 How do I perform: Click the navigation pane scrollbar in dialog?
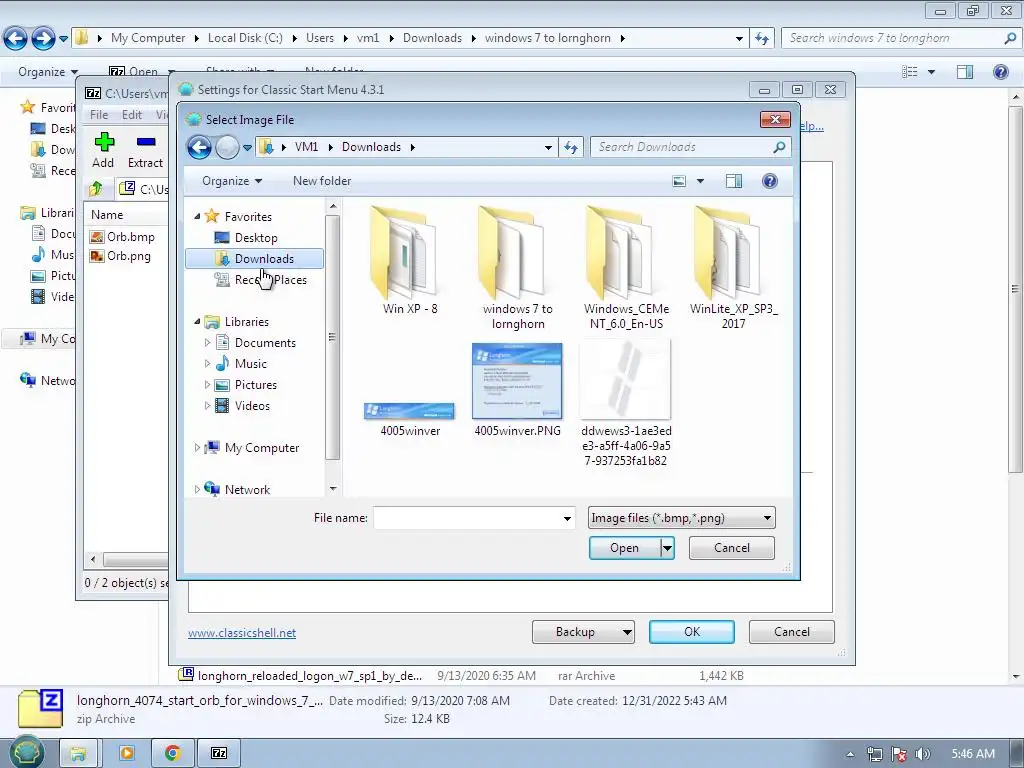tap(332, 337)
